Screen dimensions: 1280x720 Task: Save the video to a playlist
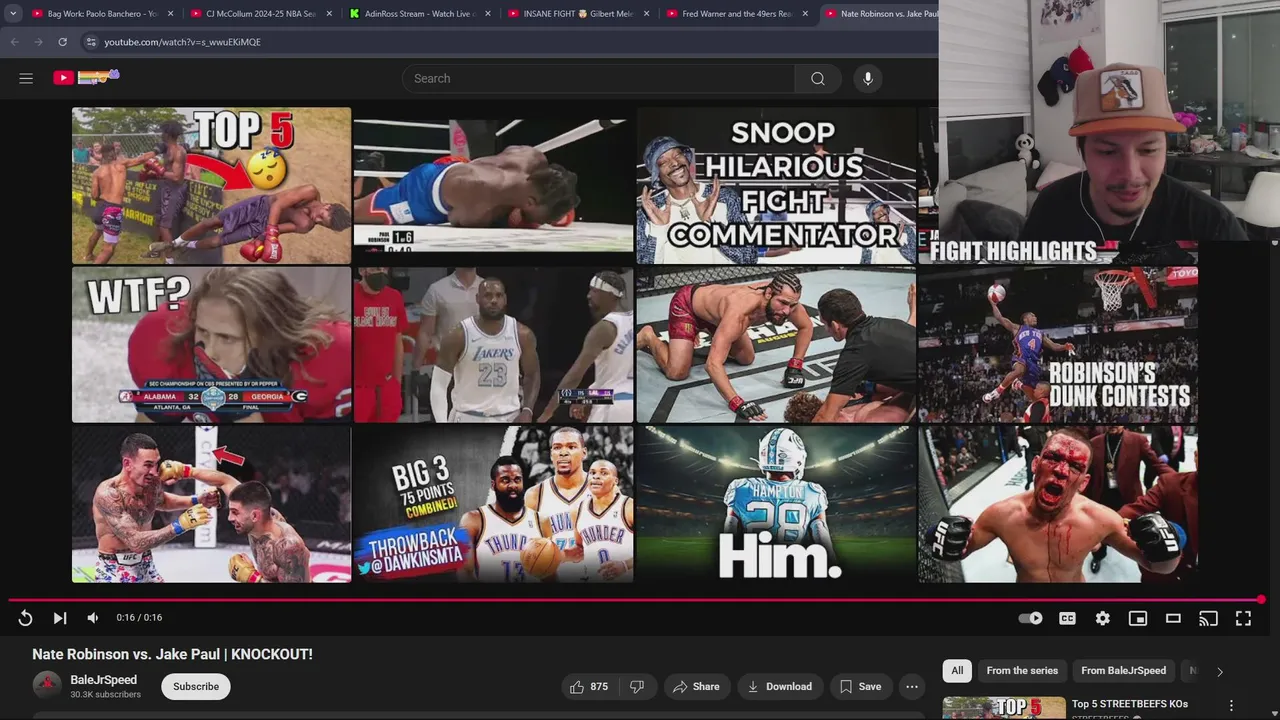pos(860,686)
